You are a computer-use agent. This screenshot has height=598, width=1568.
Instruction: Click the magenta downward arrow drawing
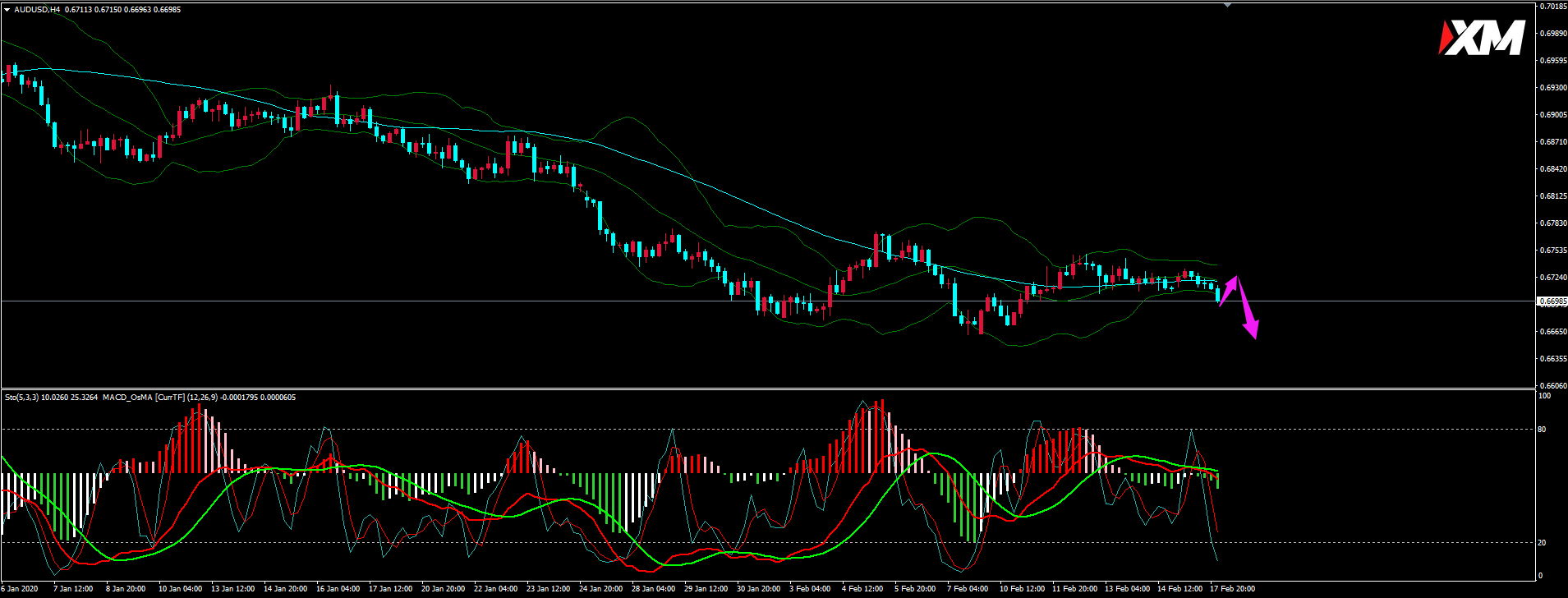[x=1246, y=311]
